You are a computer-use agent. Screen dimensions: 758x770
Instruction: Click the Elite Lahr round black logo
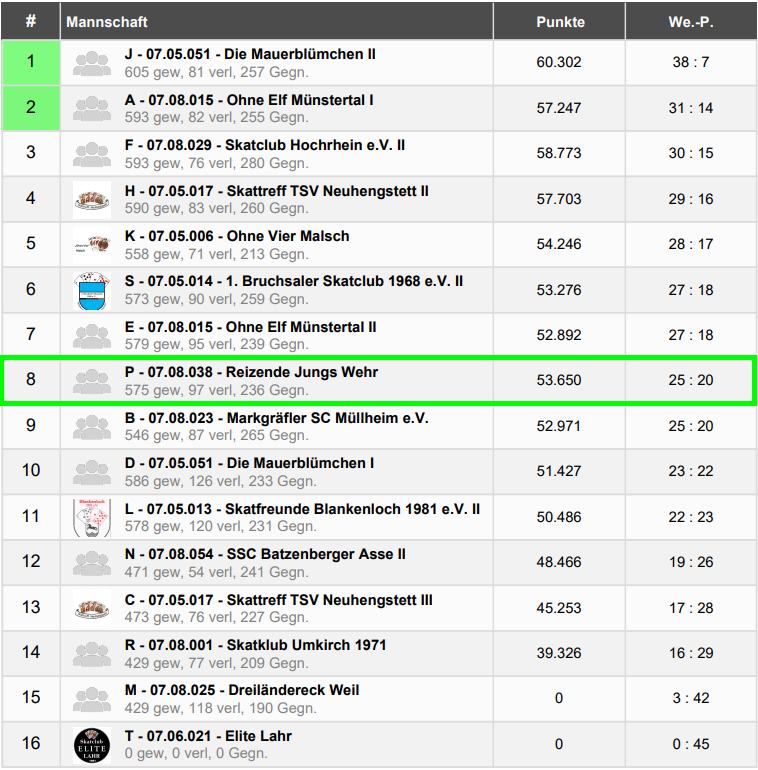point(92,745)
